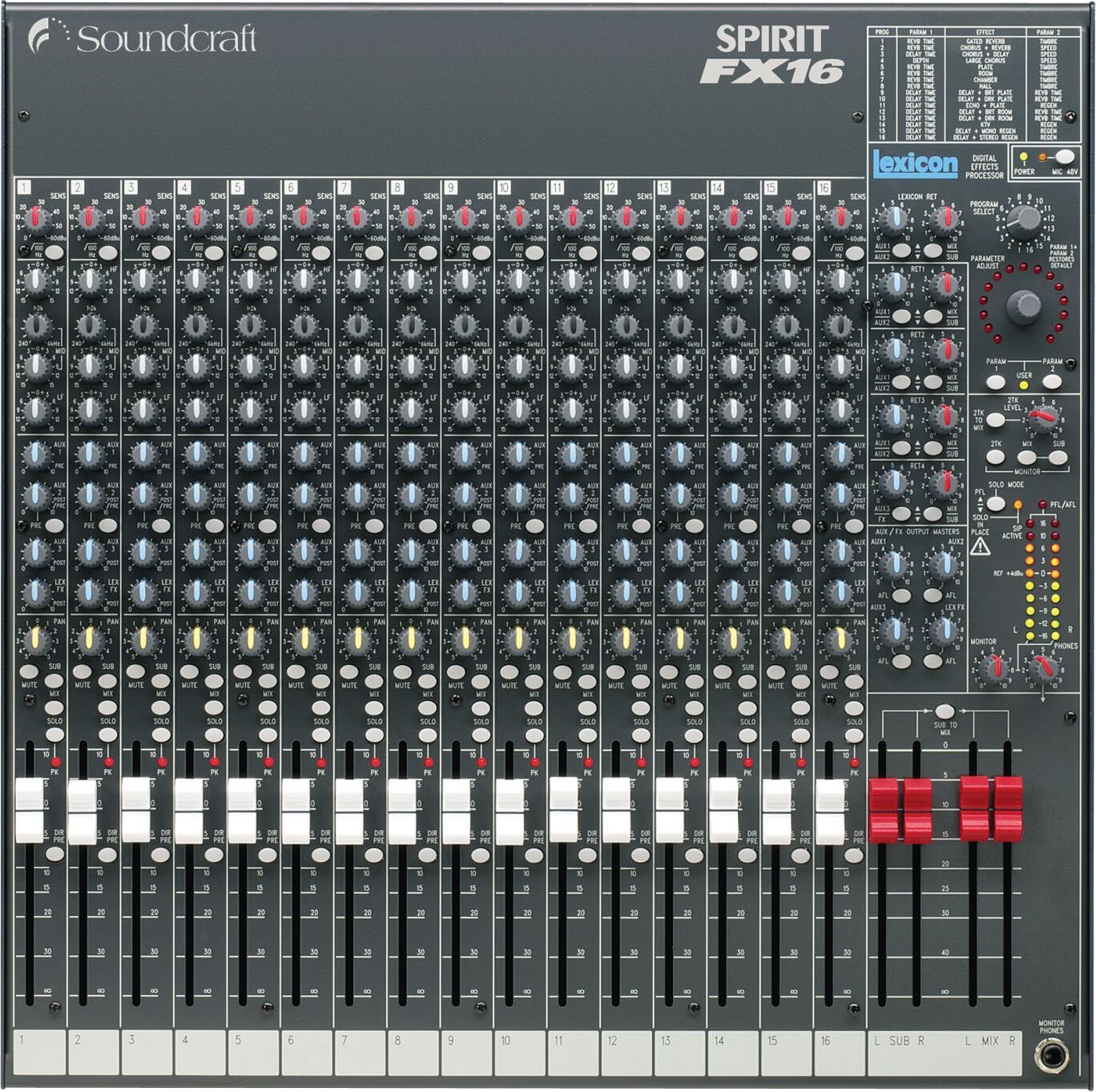1096x1092 pixels.
Task: Toggle the MIC 48V phantom power switch
Action: click(1064, 158)
